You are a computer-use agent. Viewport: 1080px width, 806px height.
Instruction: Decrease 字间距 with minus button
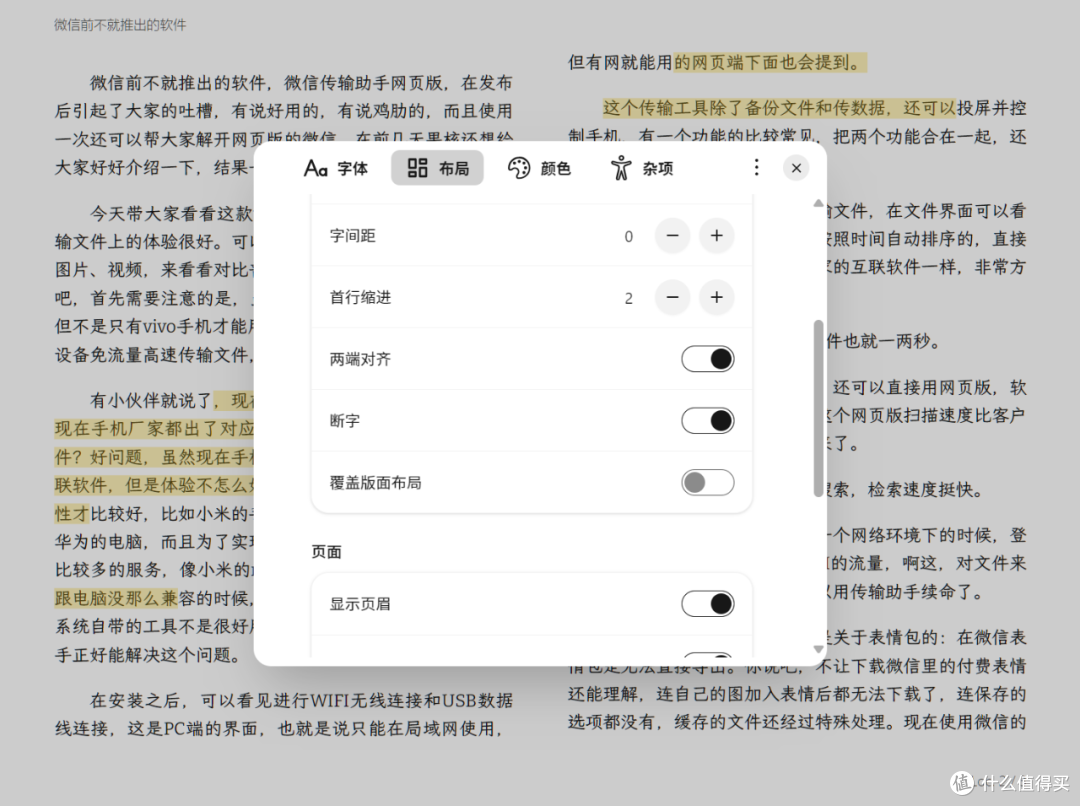point(672,236)
